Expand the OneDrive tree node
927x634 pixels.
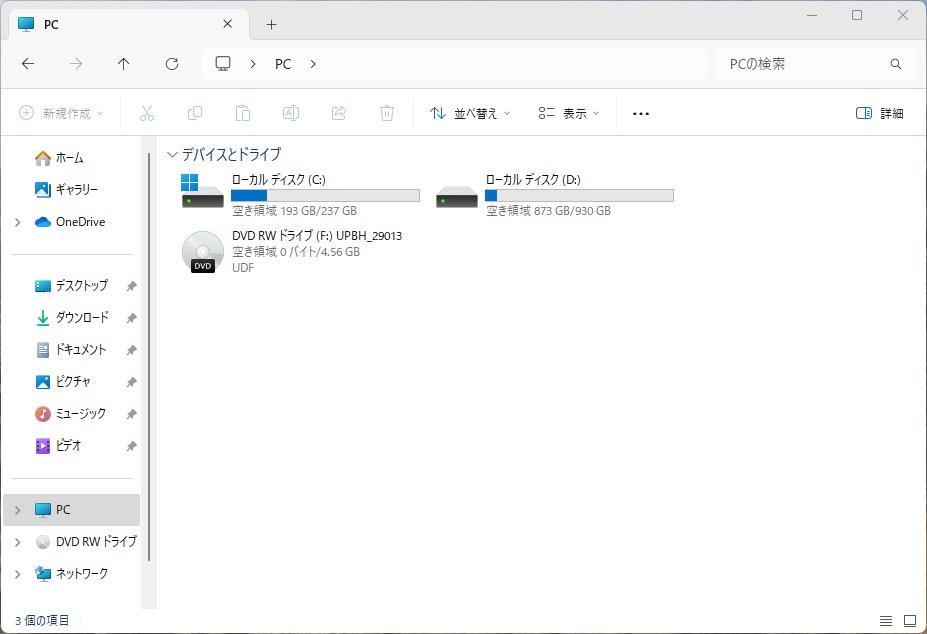18,222
